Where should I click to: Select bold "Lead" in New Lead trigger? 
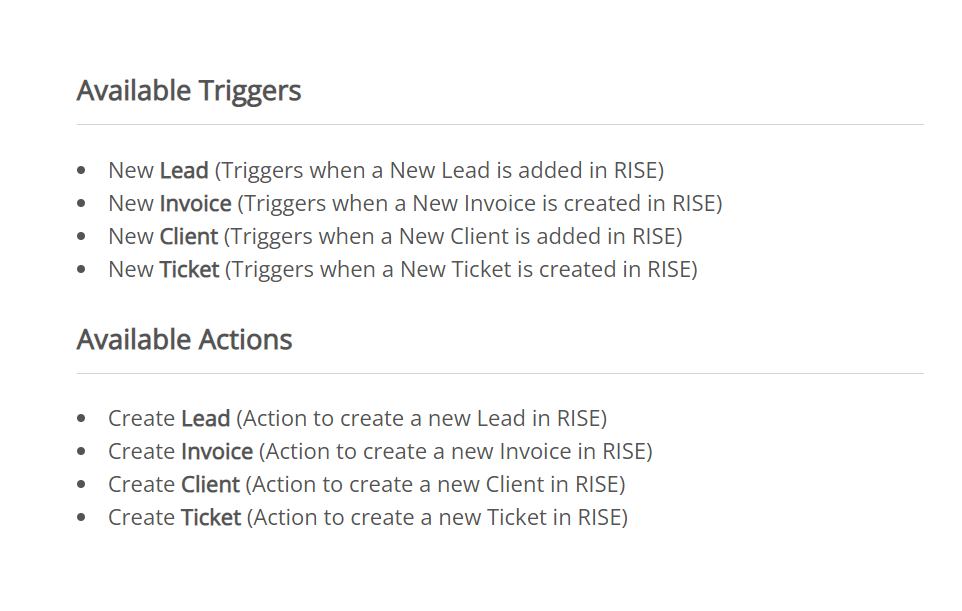[184, 171]
